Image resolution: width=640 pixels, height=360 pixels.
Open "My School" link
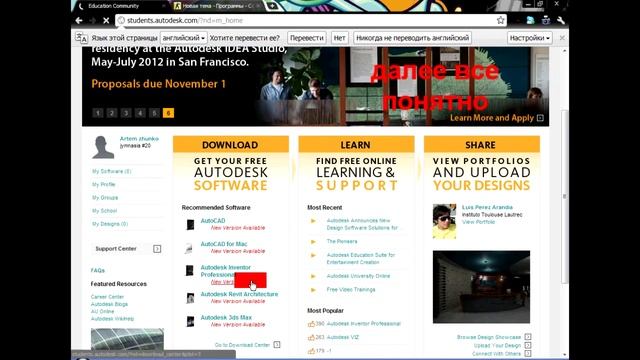click(104, 211)
